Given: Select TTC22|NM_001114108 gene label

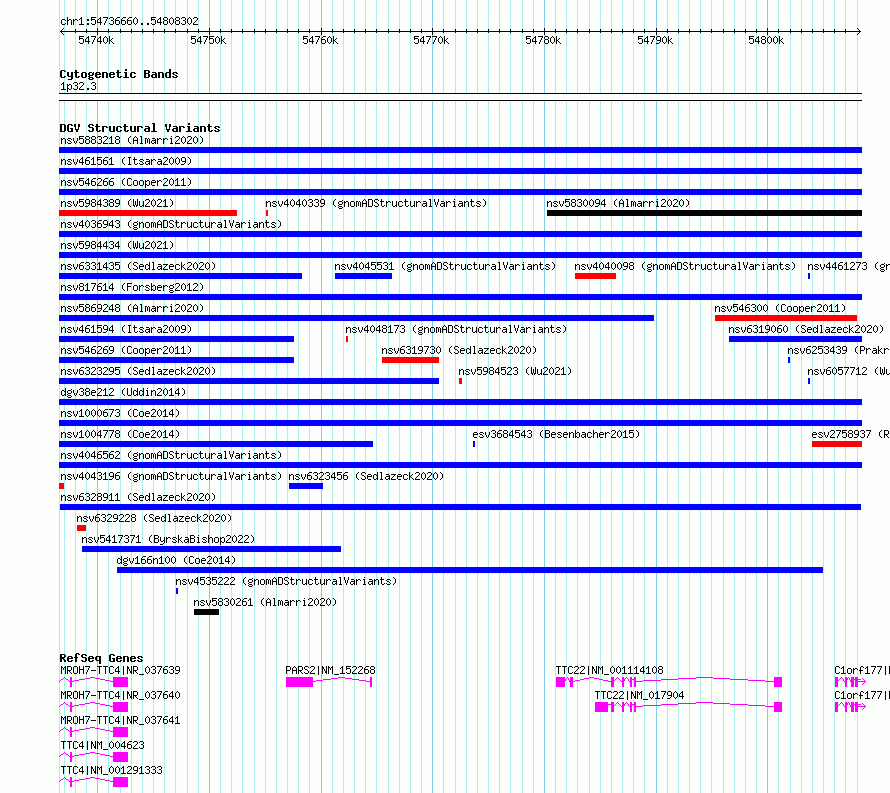Looking at the screenshot, I should coord(610,670).
